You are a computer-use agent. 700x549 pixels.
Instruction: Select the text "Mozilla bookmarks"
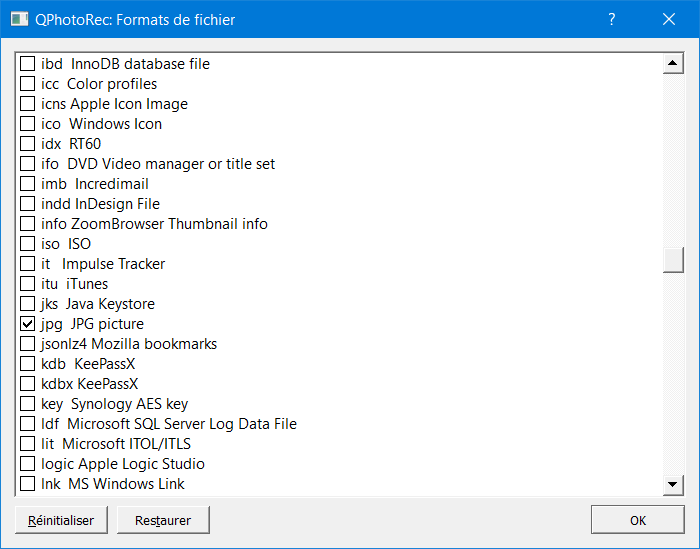coord(154,344)
